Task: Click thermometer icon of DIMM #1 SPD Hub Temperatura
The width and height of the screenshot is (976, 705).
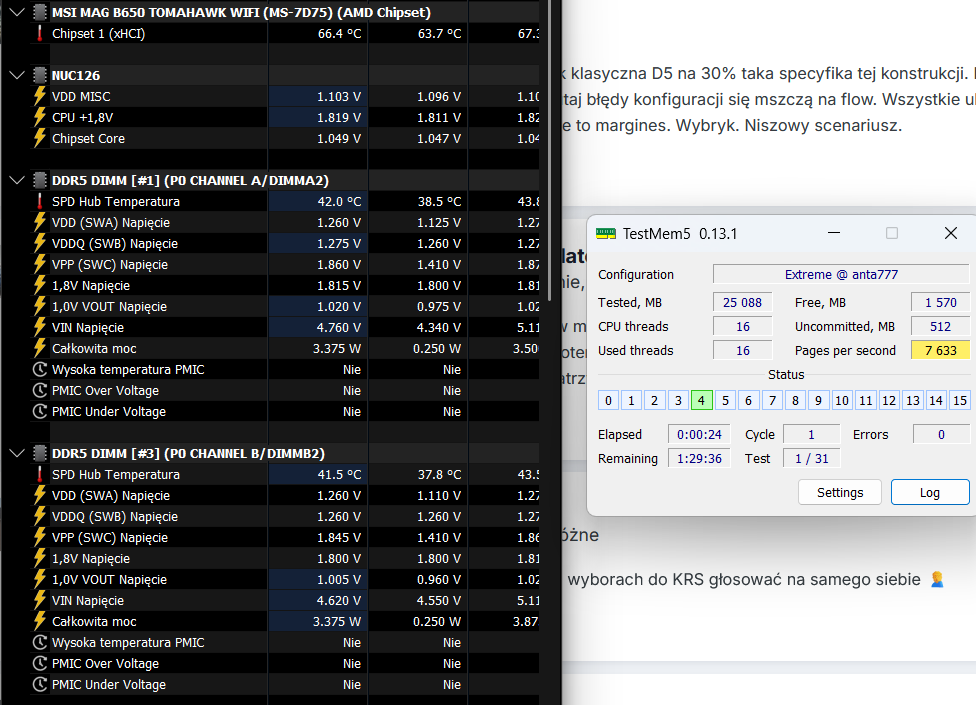Action: point(40,201)
